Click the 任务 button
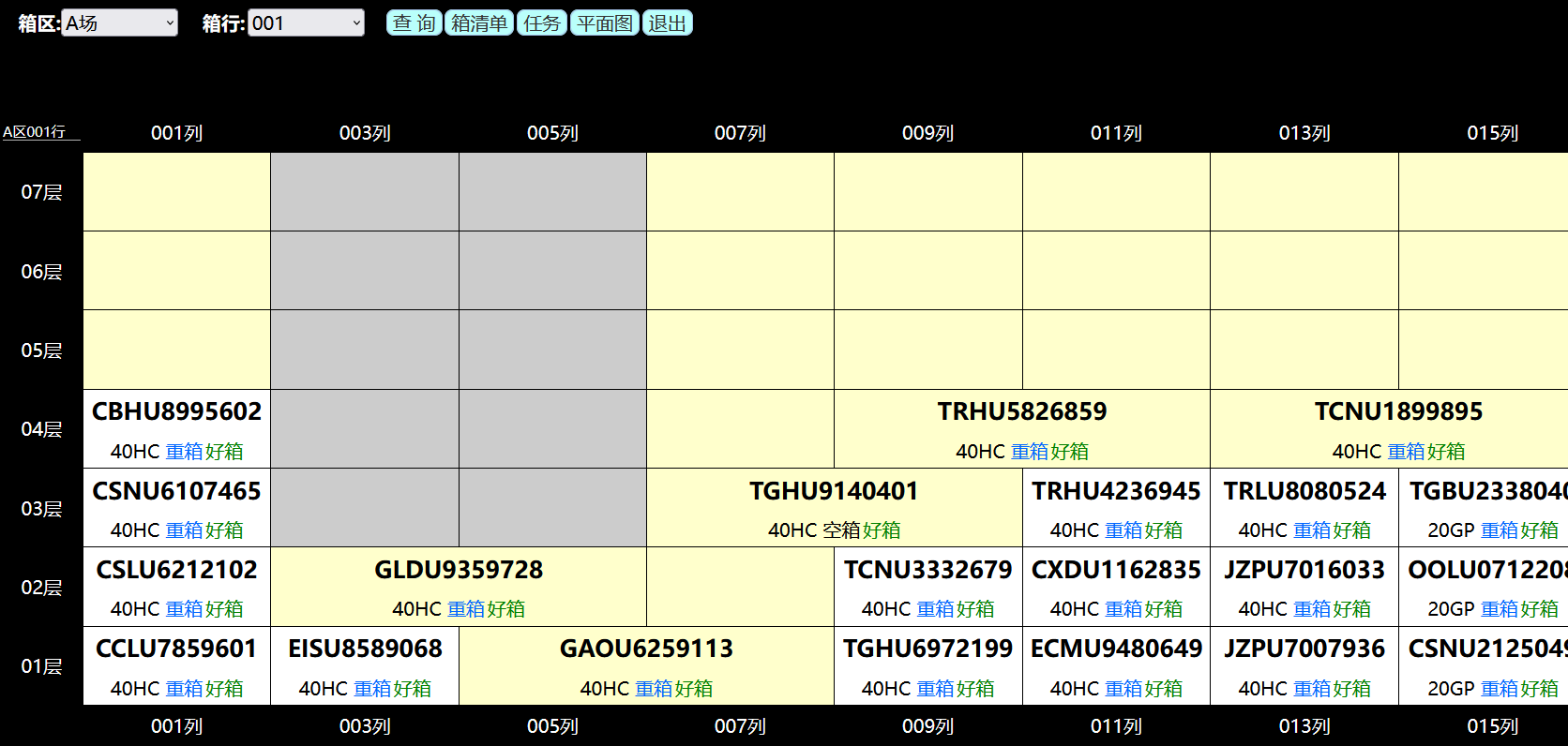 click(x=542, y=23)
